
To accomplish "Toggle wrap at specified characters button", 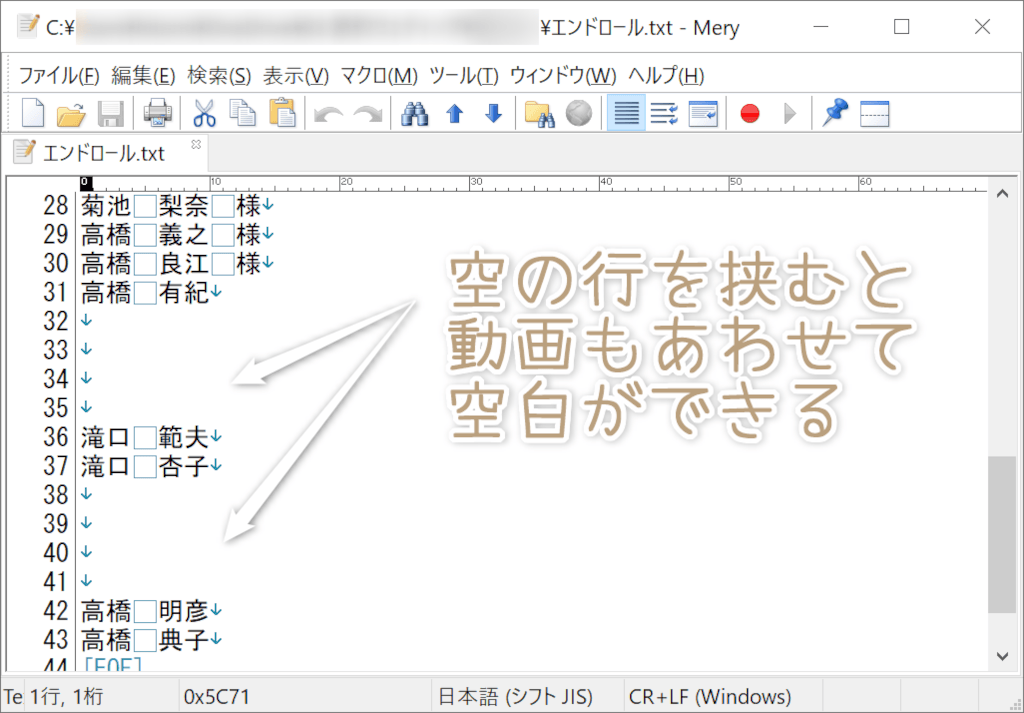I will [664, 113].
